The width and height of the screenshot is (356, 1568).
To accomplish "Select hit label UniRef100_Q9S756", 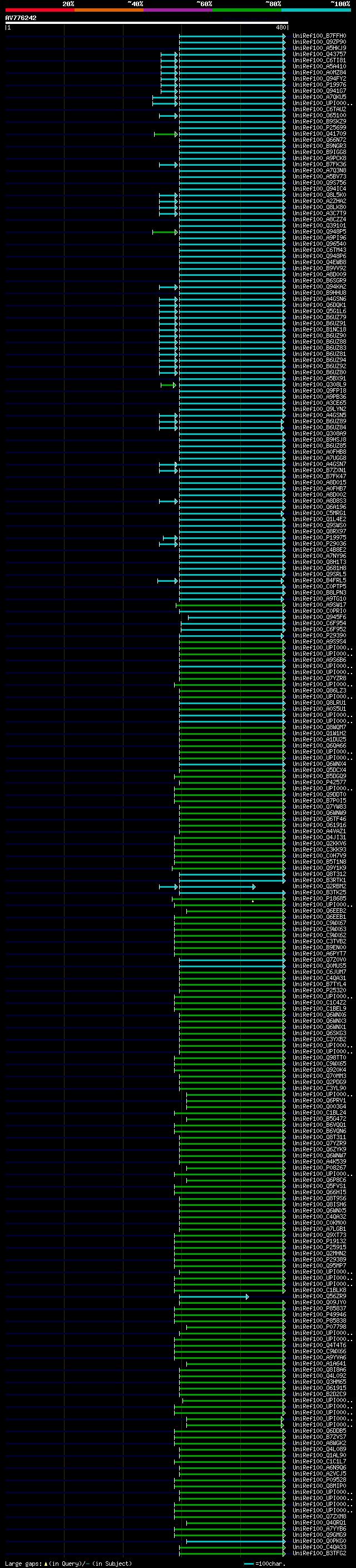I will (x=319, y=182).
